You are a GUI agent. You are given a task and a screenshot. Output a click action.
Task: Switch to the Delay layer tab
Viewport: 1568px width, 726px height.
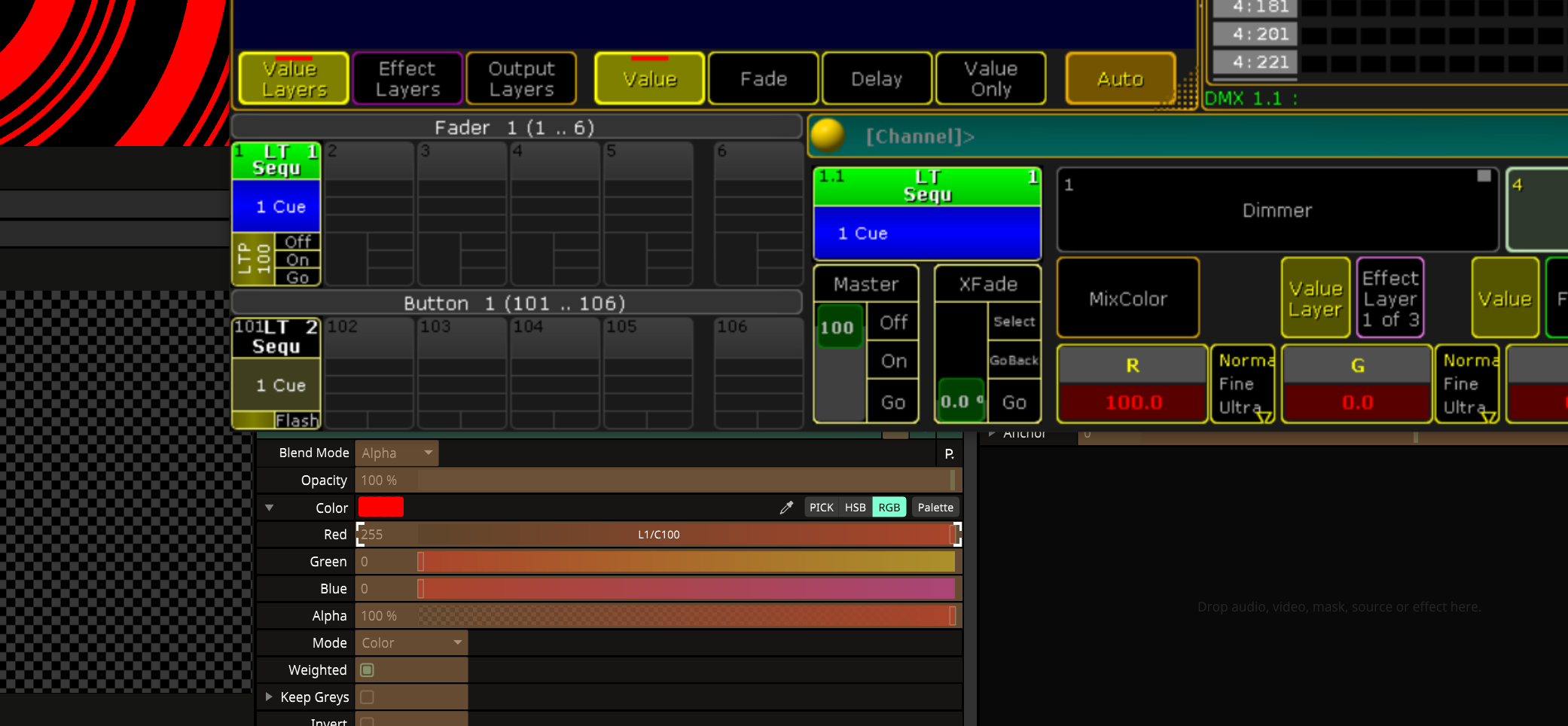pyautogui.click(x=877, y=78)
